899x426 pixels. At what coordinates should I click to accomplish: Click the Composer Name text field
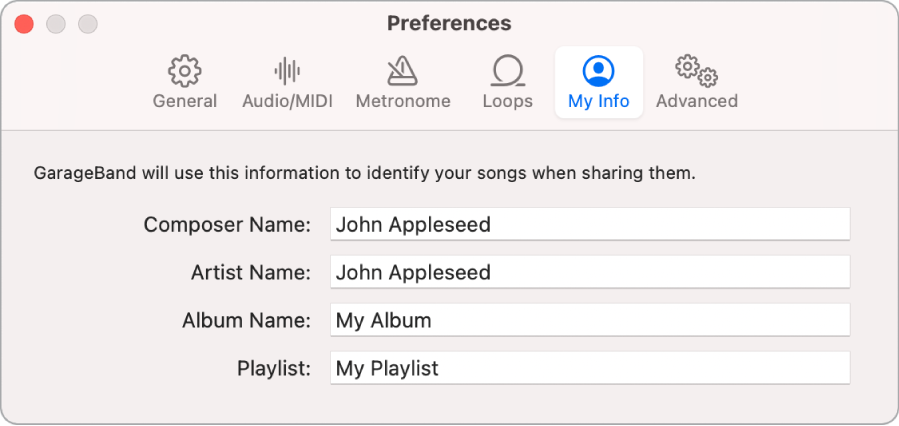click(x=590, y=224)
